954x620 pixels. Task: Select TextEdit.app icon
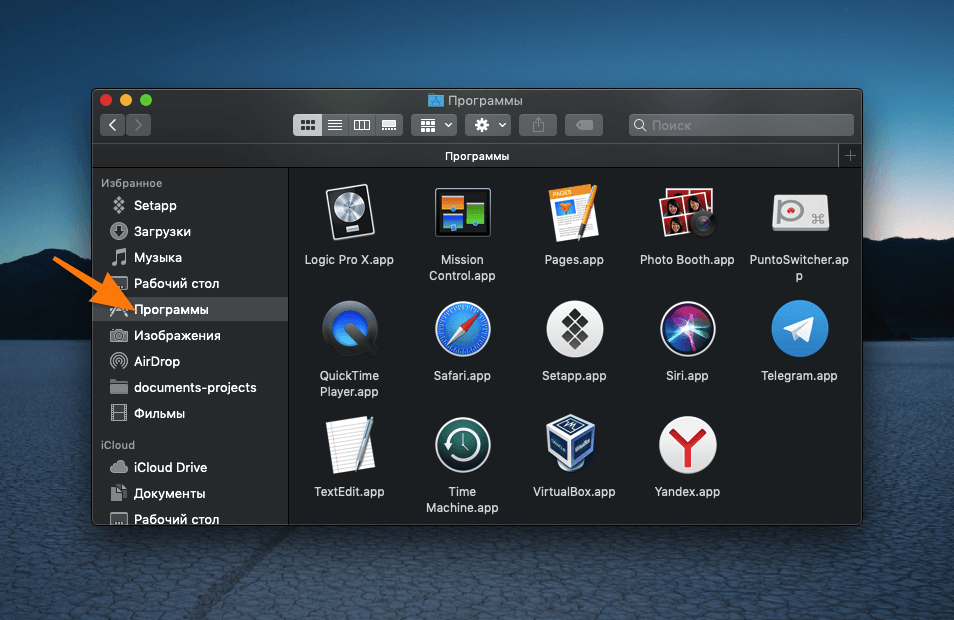click(x=349, y=445)
